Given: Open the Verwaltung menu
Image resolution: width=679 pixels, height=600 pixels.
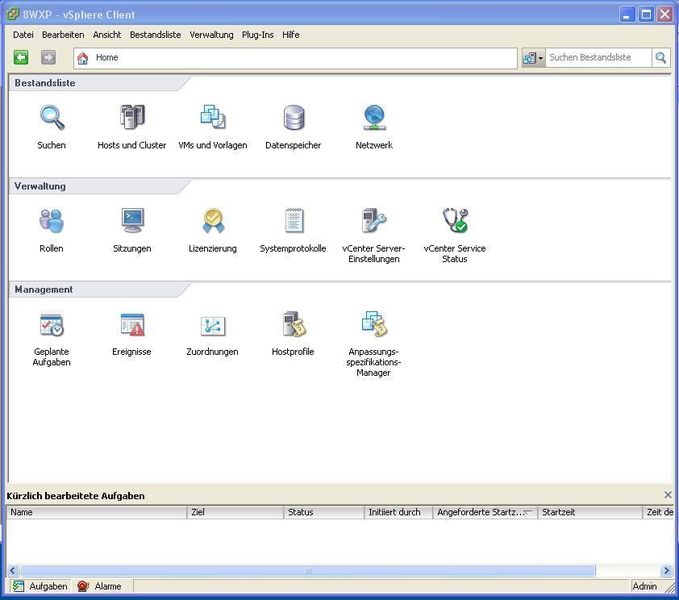Looking at the screenshot, I should (211, 35).
